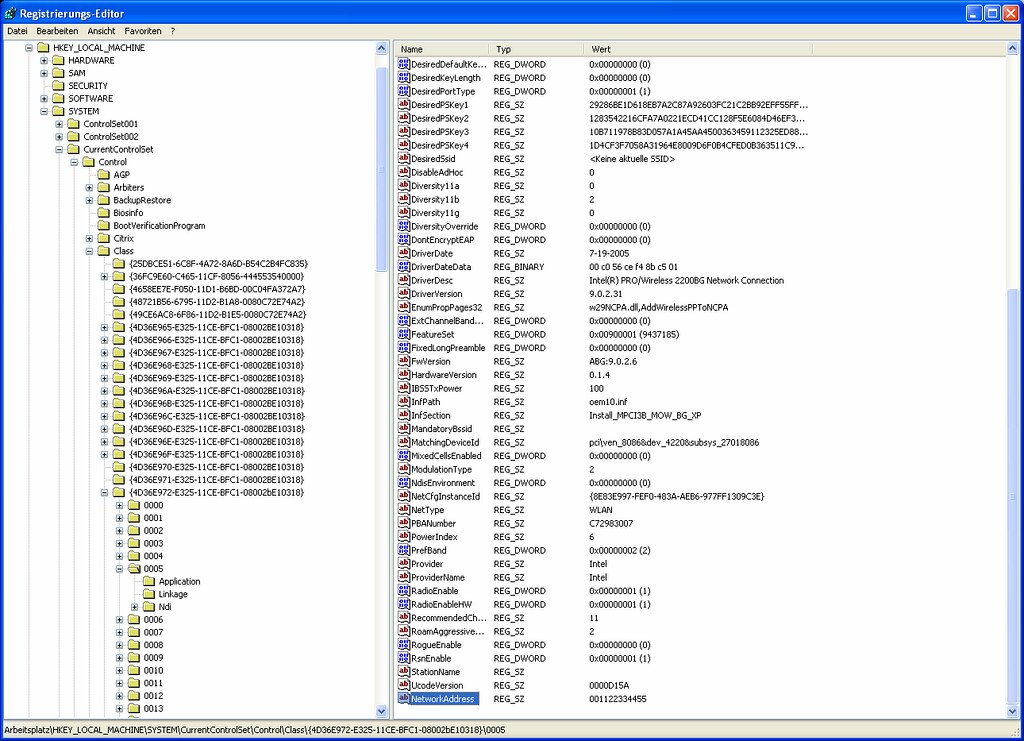
Task: Select the StationName value name
Action: (x=435, y=672)
